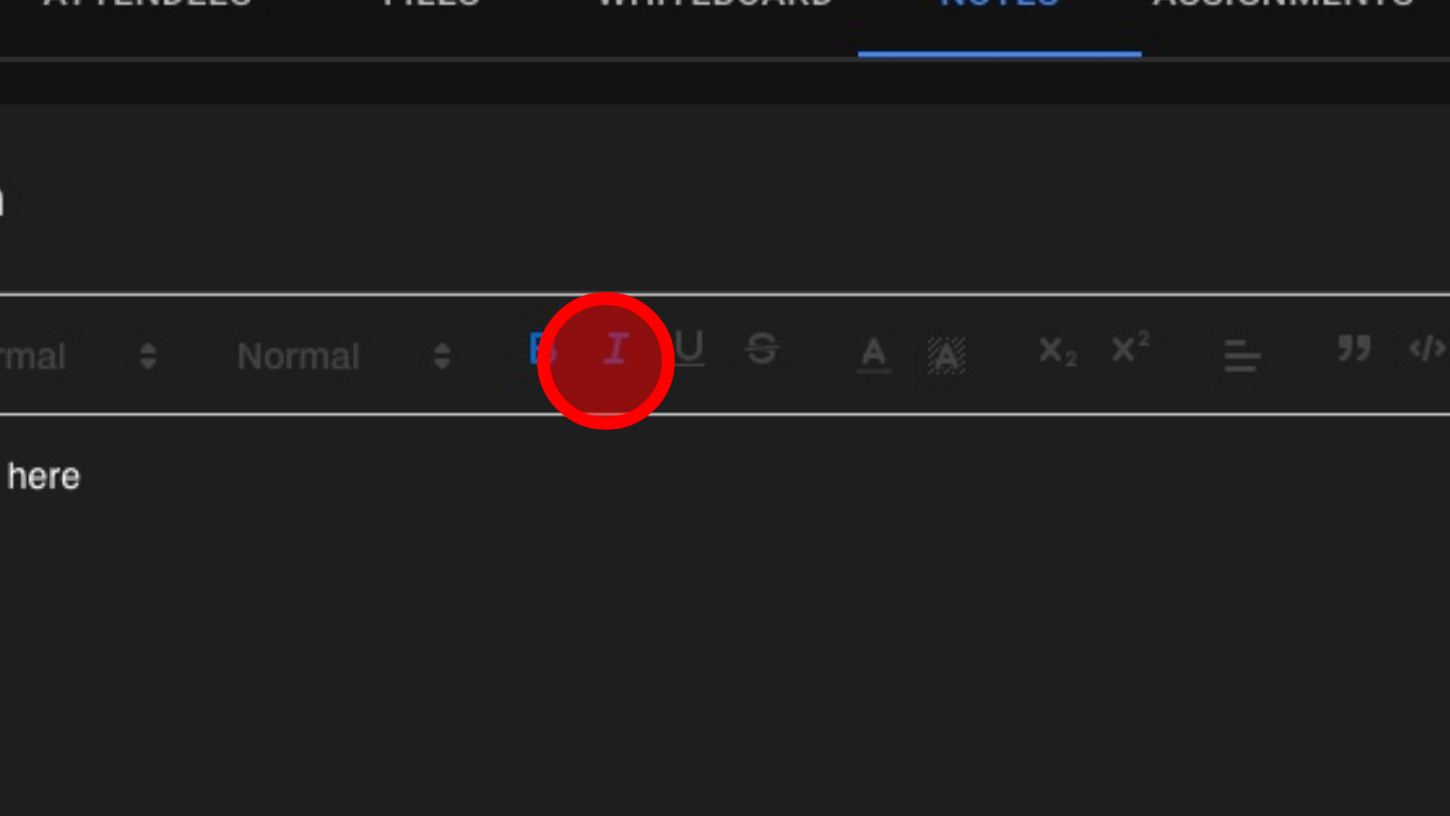Toggle underline formatting button
This screenshot has width=1450, height=816.
click(689, 350)
